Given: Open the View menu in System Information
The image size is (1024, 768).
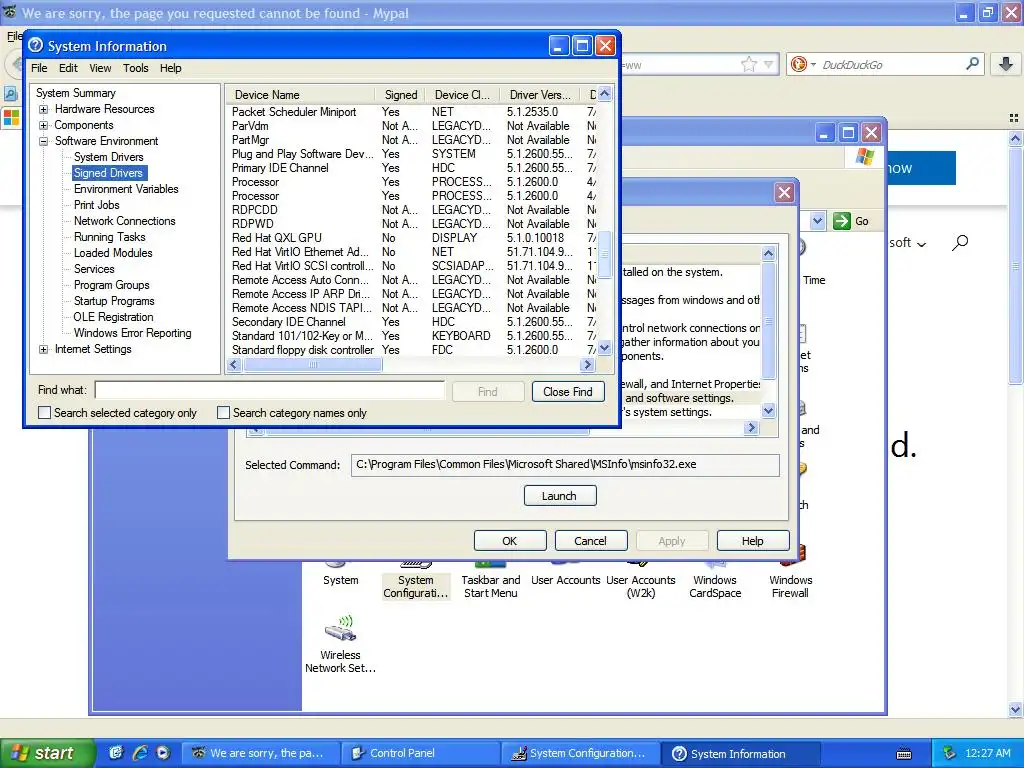Looking at the screenshot, I should 100,68.
